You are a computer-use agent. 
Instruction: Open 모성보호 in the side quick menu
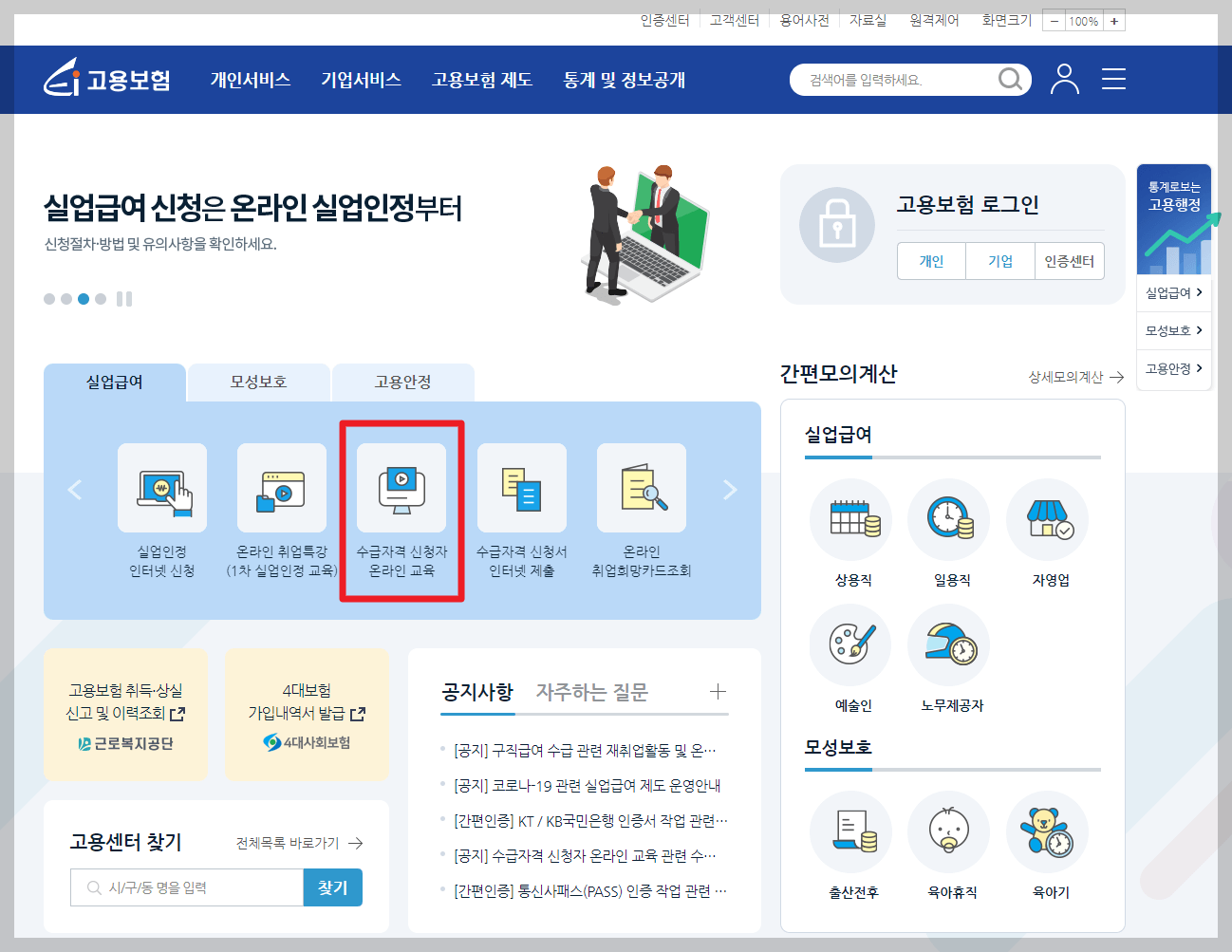point(1174,330)
